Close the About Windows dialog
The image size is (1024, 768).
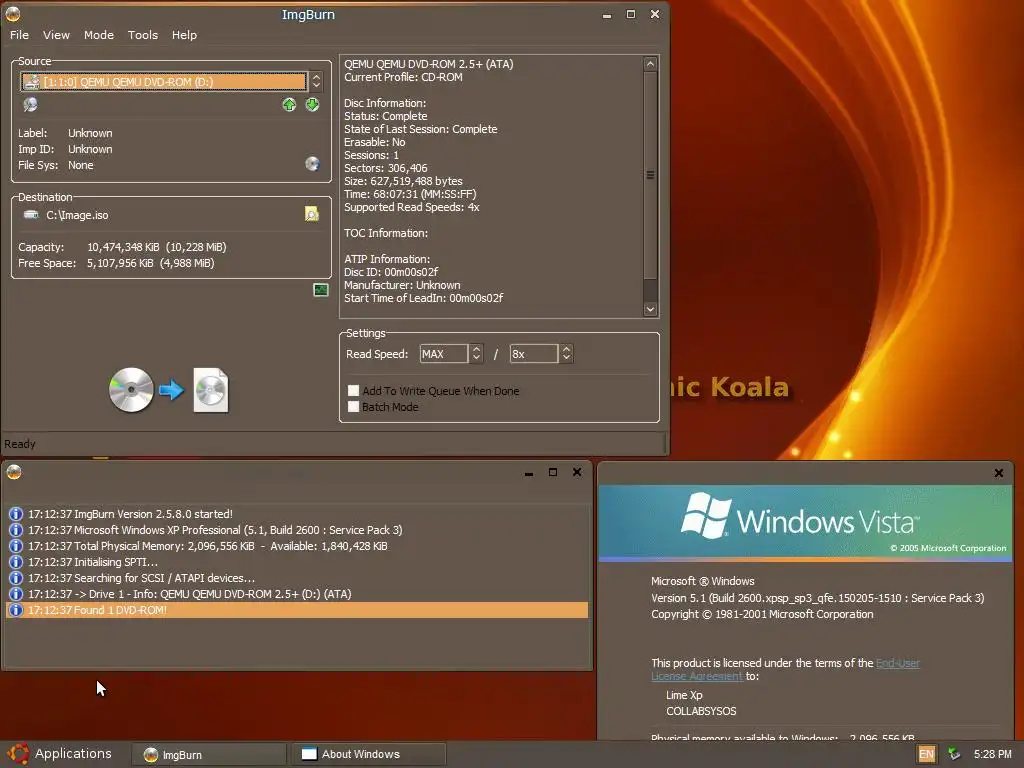click(999, 473)
